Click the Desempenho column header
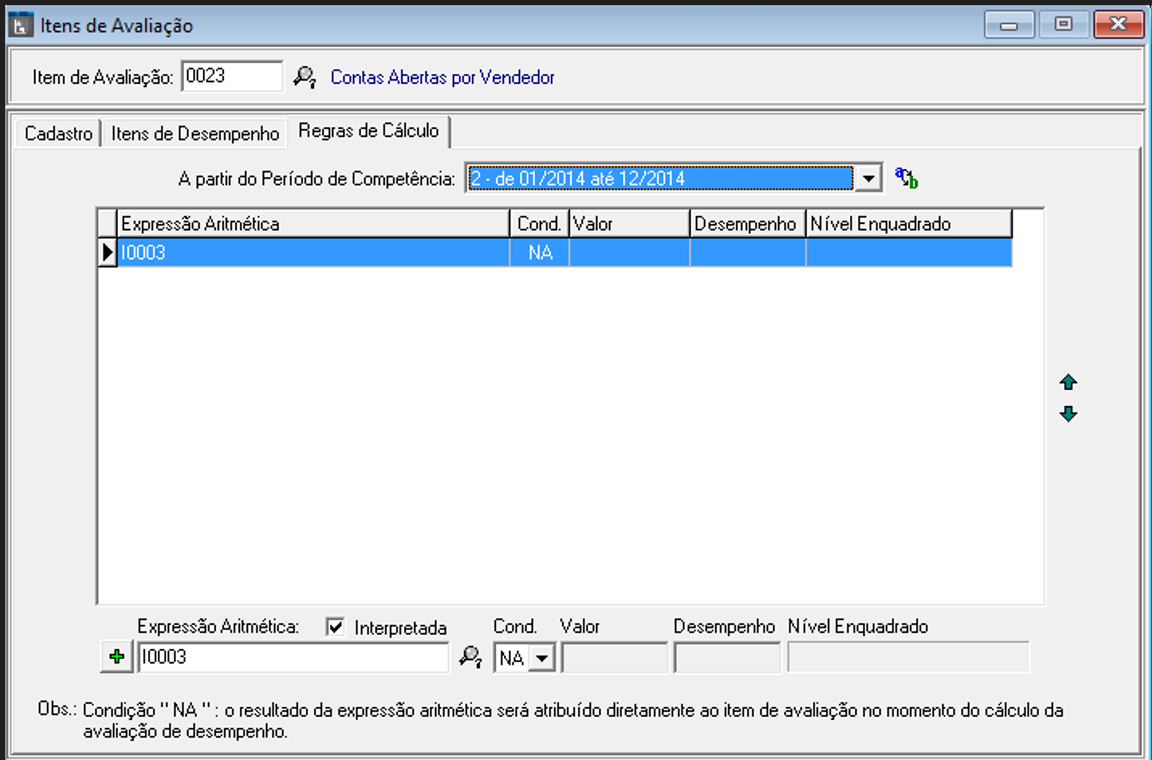The image size is (1152, 760). [747, 224]
